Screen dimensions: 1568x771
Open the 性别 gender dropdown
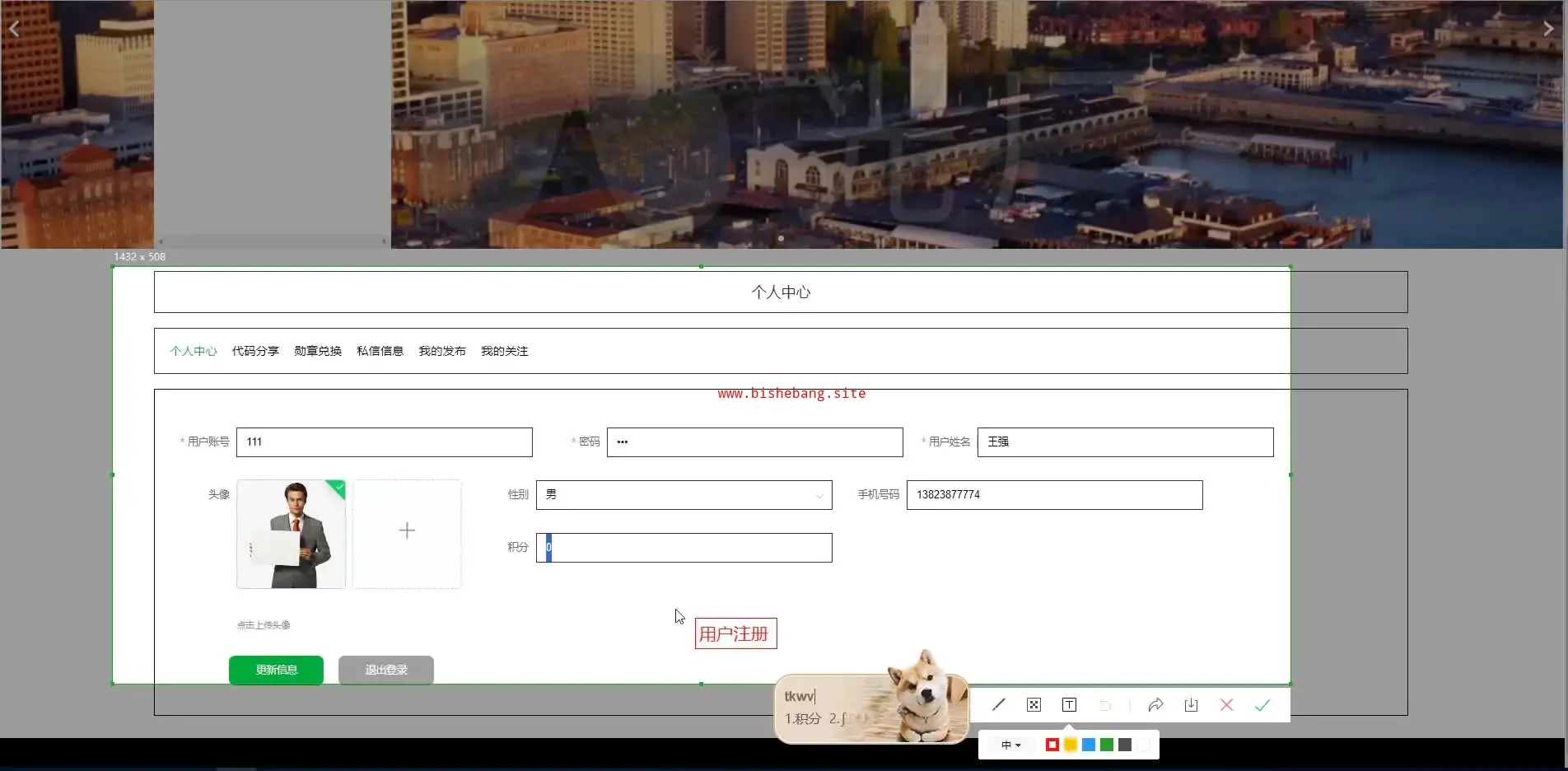(684, 495)
